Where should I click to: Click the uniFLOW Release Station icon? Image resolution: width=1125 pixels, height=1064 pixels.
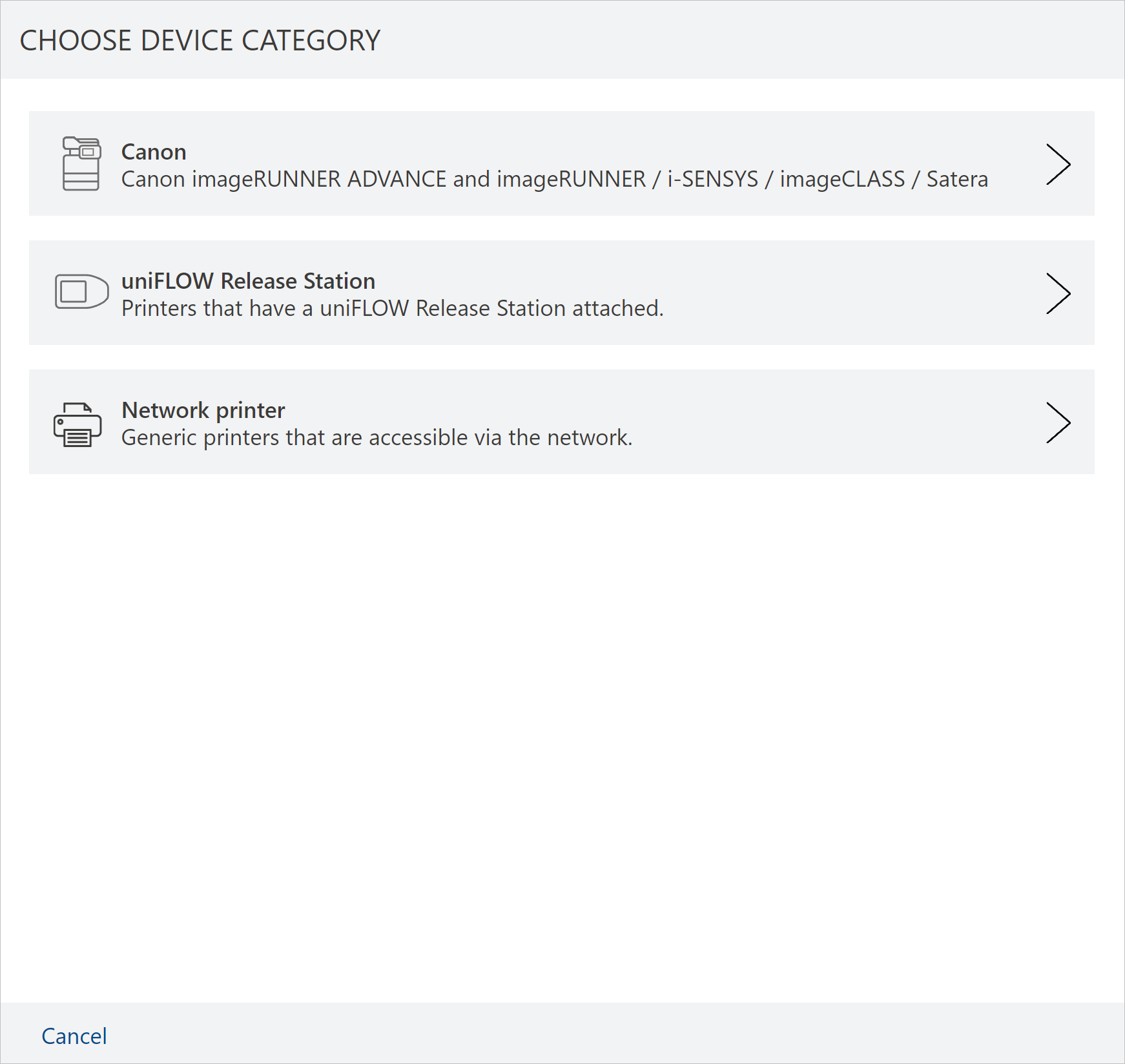(x=81, y=291)
